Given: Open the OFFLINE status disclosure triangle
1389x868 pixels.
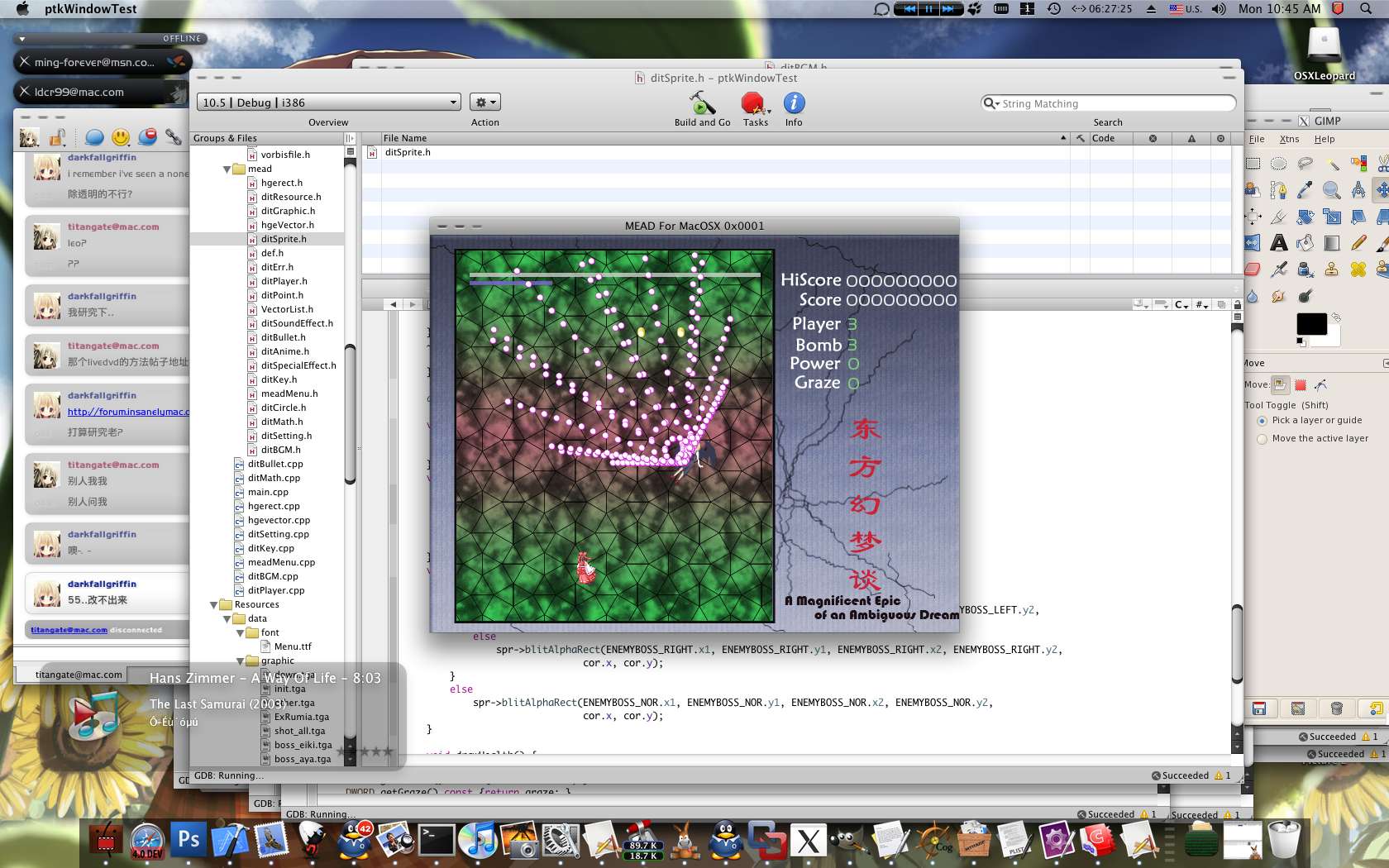Looking at the screenshot, I should (22, 39).
